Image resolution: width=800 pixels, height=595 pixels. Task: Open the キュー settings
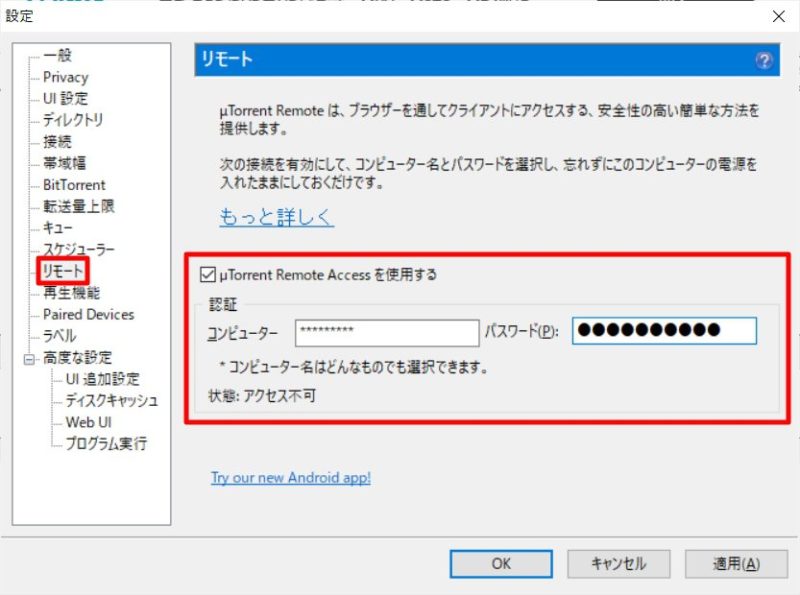coord(58,228)
